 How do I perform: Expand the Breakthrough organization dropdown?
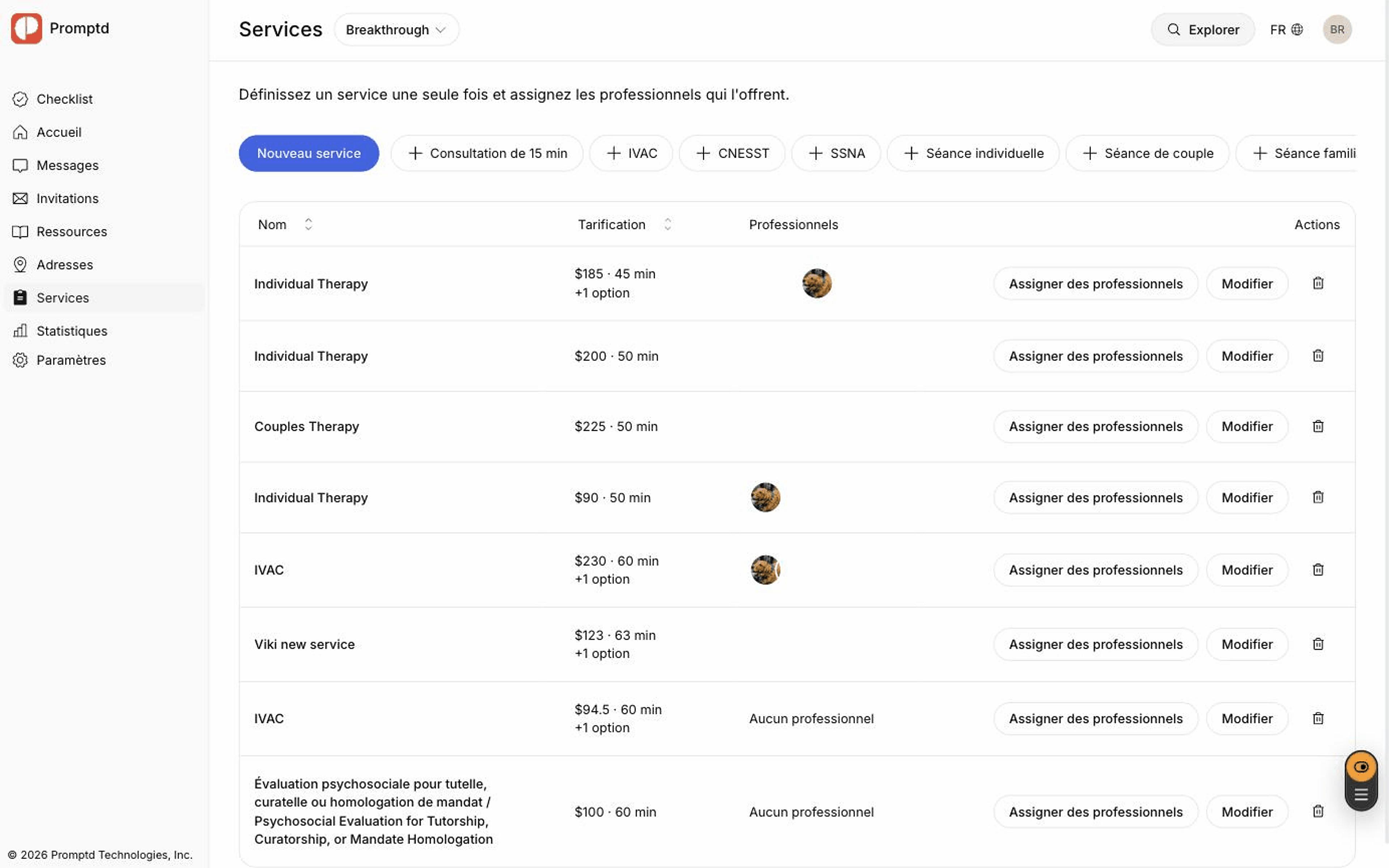pyautogui.click(x=396, y=30)
